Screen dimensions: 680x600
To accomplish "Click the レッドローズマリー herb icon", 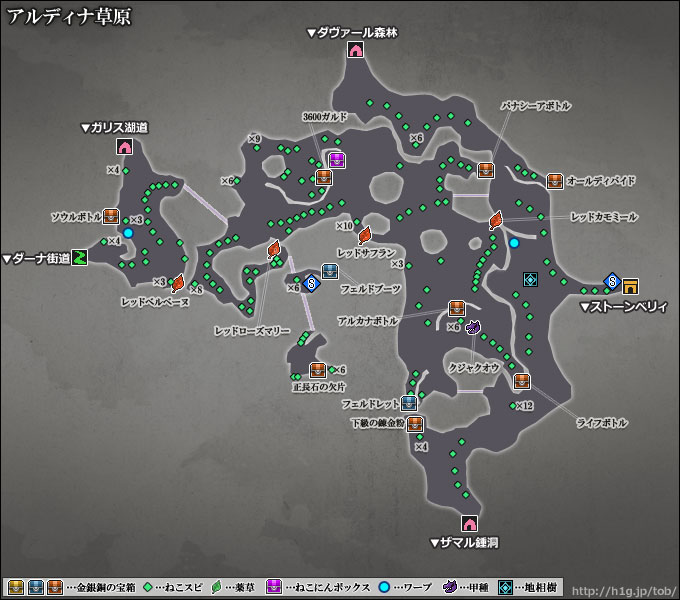I will pos(274,249).
